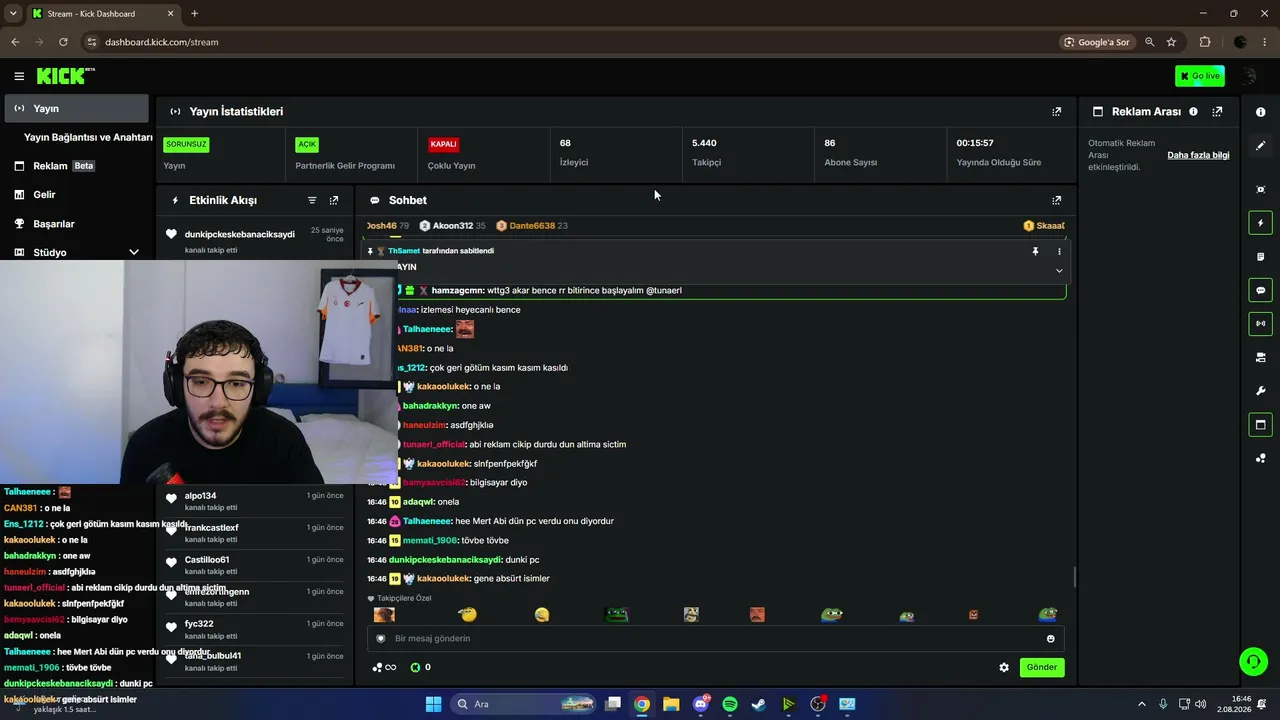
Task: Click the stream preview icon in right toolbar
Action: pos(1260,189)
